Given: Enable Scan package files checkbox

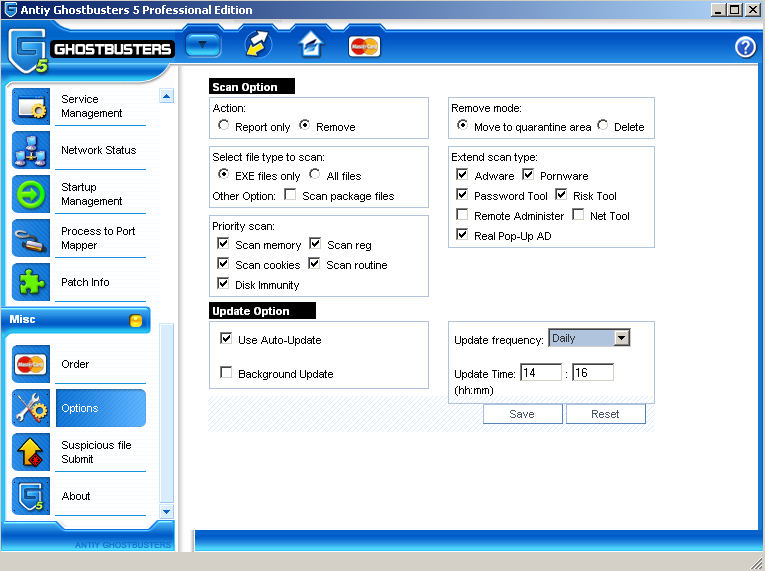Looking at the screenshot, I should [290, 194].
